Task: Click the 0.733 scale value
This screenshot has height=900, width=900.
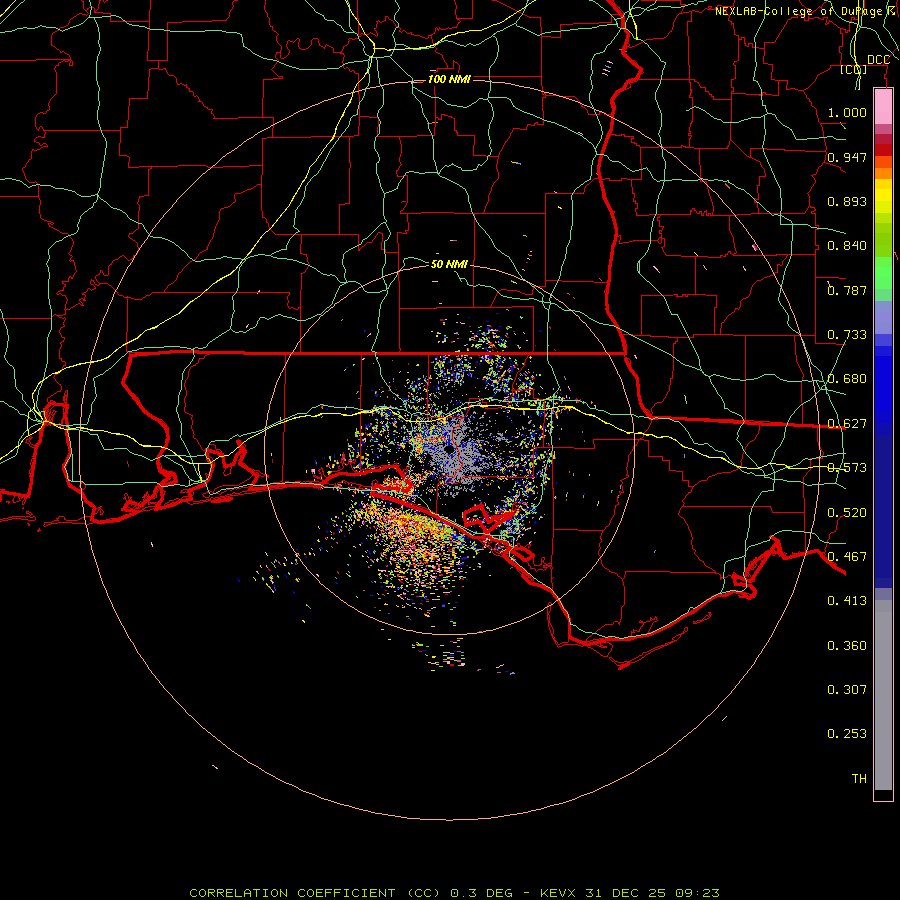Action: [x=847, y=335]
